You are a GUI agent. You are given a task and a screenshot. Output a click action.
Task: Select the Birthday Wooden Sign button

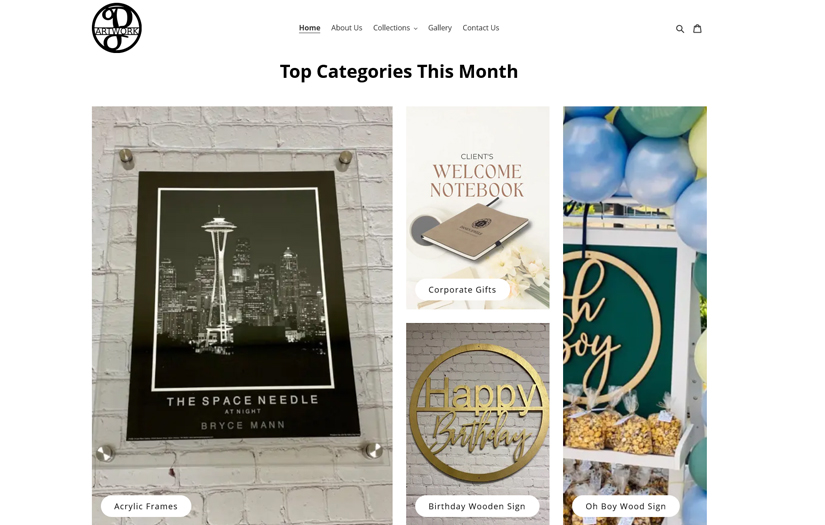tap(477, 506)
